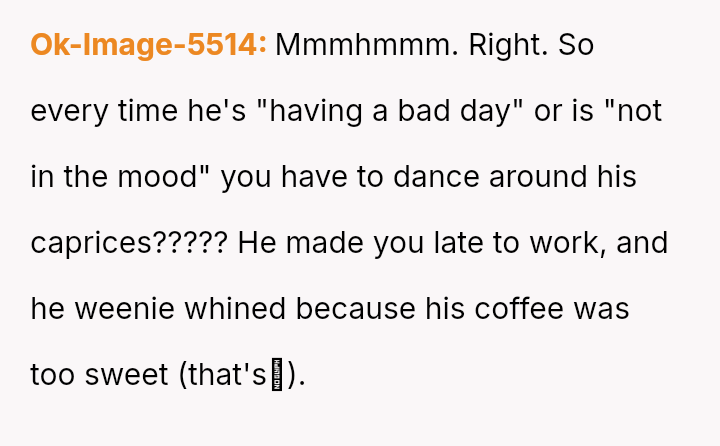Viewport: 720px width, 446px height.
Task: Click the word "mood" in third line
Action: [154, 177]
